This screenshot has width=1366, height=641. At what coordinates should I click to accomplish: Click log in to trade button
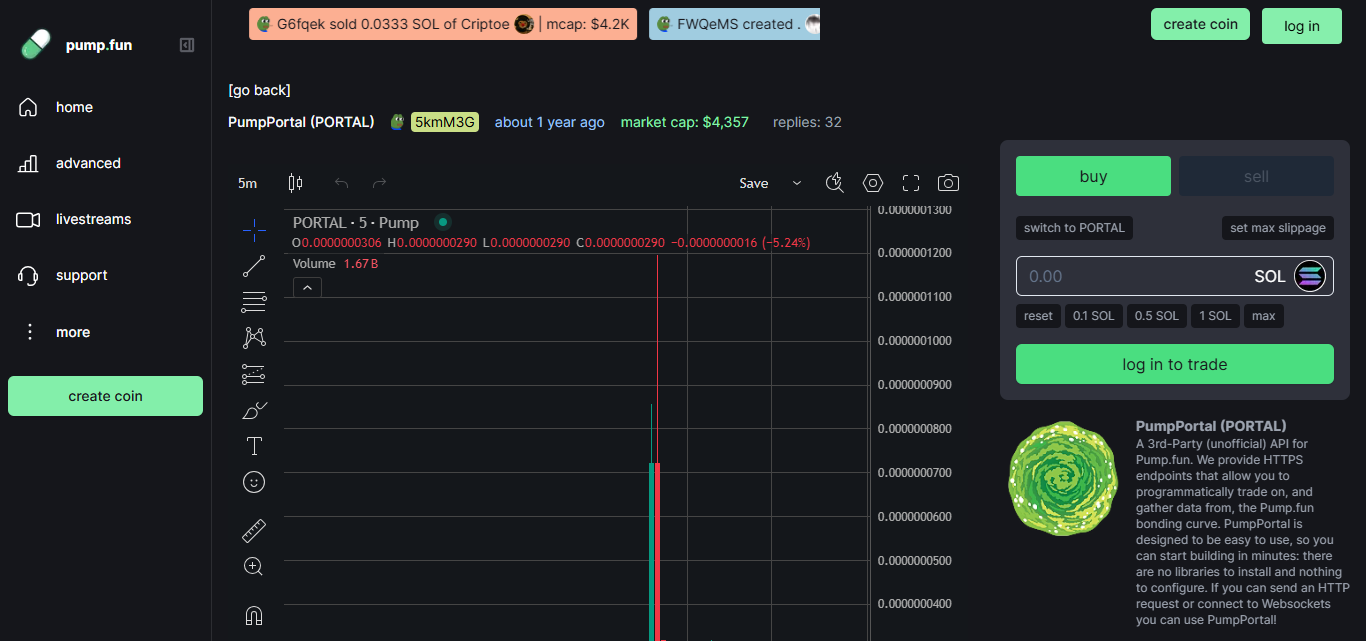(x=1175, y=364)
